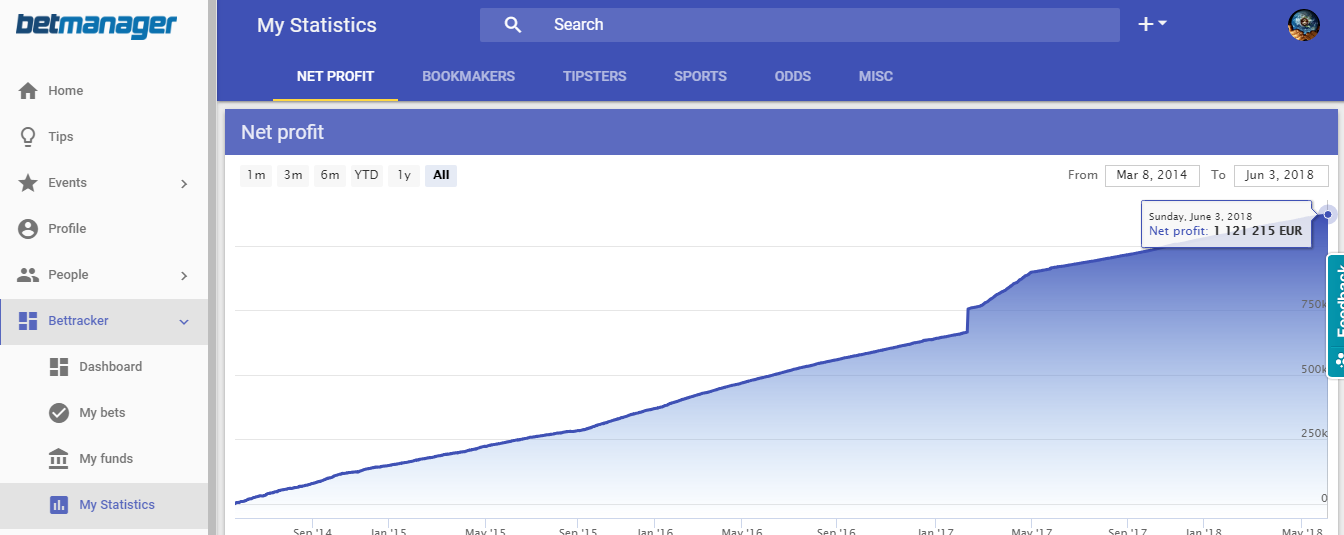Collapse the Bettracker section chevron
Viewport: 1344px width, 535px height.
pos(184,321)
